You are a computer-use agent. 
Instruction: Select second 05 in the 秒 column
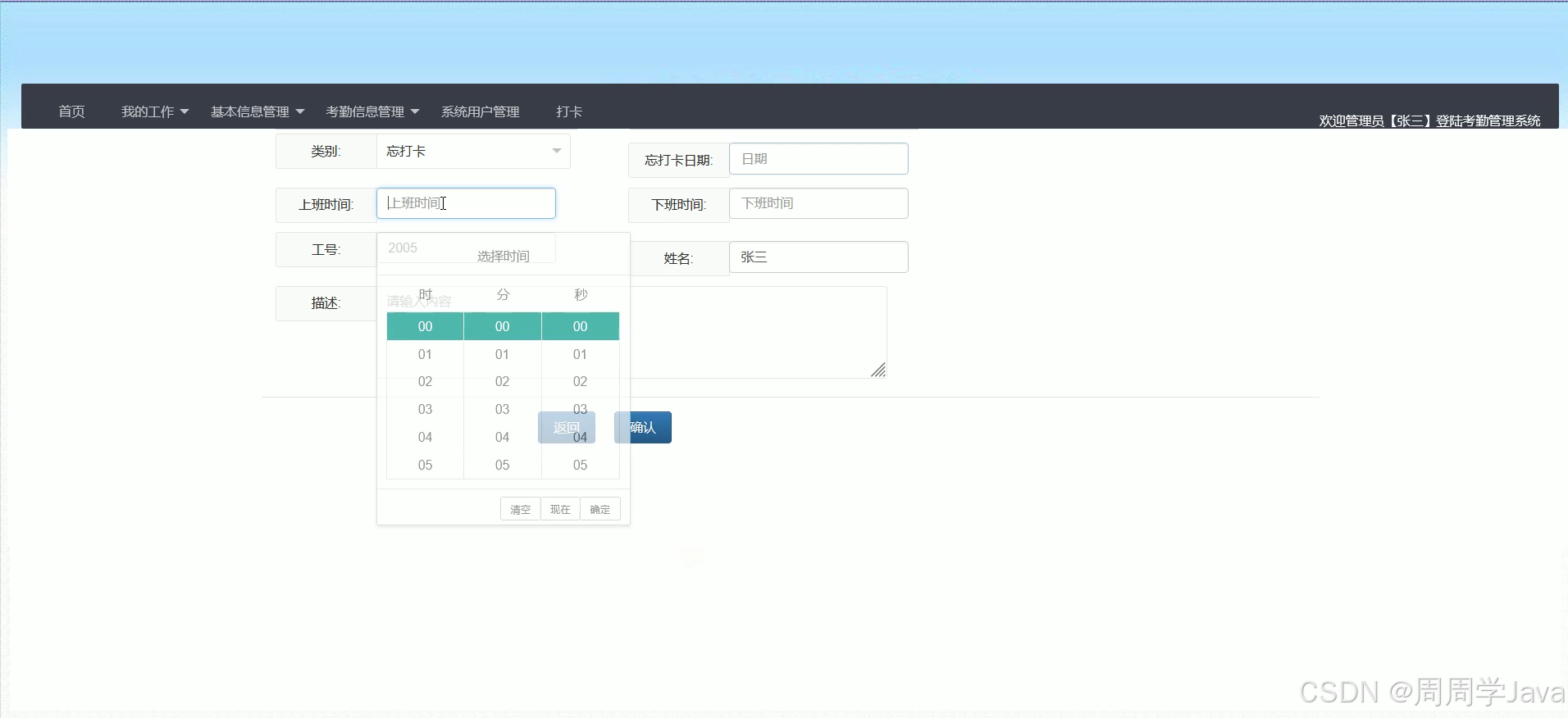click(581, 465)
